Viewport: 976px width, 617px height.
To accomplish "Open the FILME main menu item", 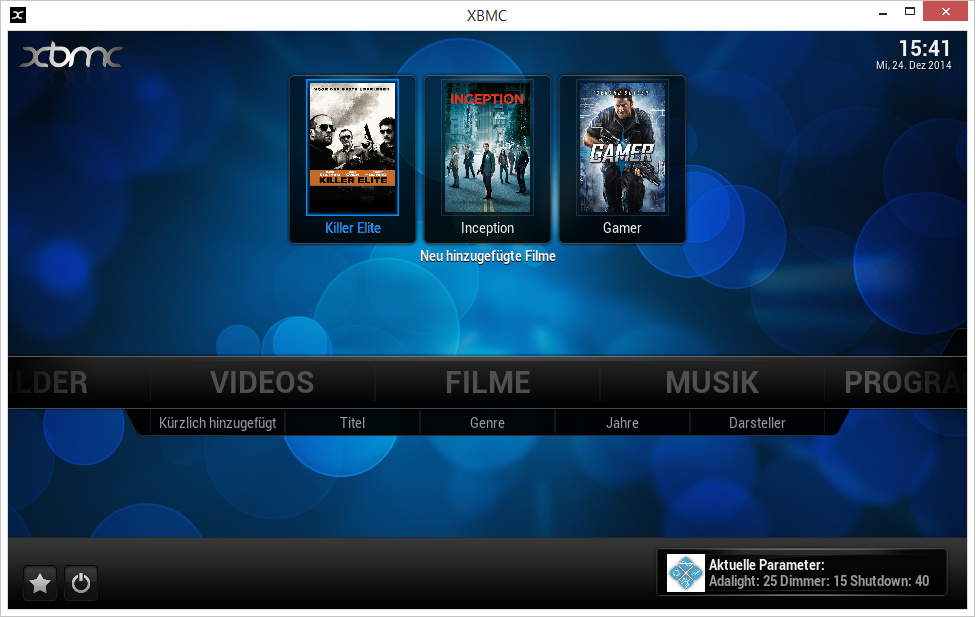I will pyautogui.click(x=488, y=382).
